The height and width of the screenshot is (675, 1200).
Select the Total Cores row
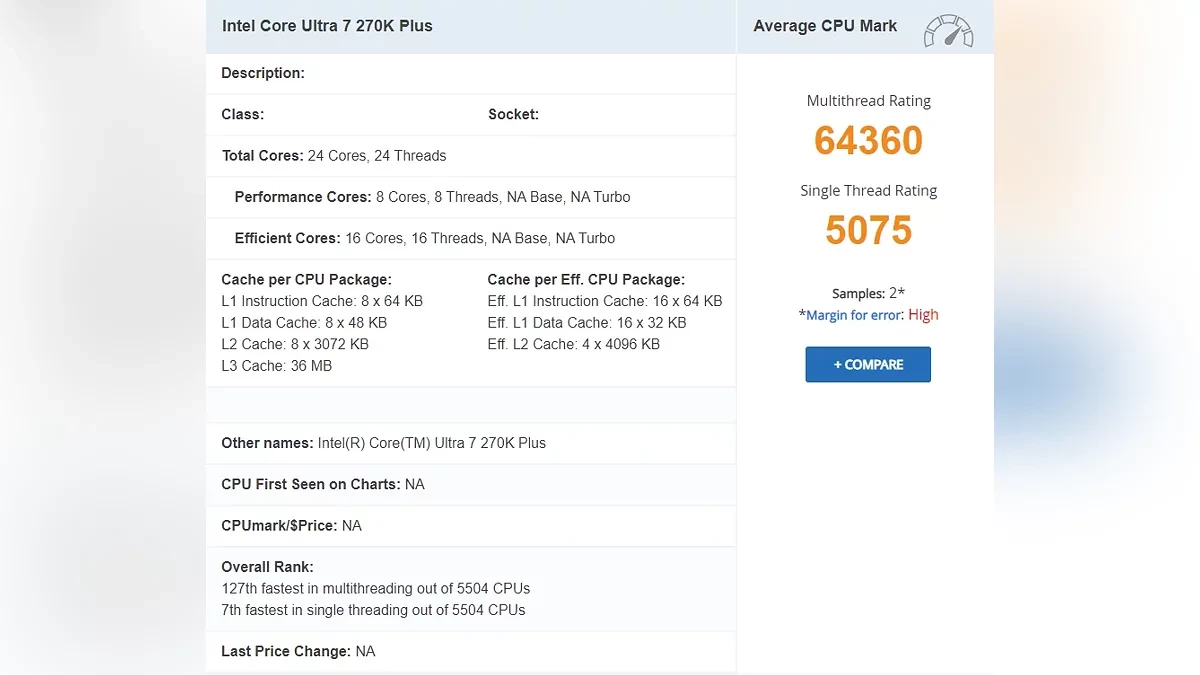pyautogui.click(x=333, y=155)
